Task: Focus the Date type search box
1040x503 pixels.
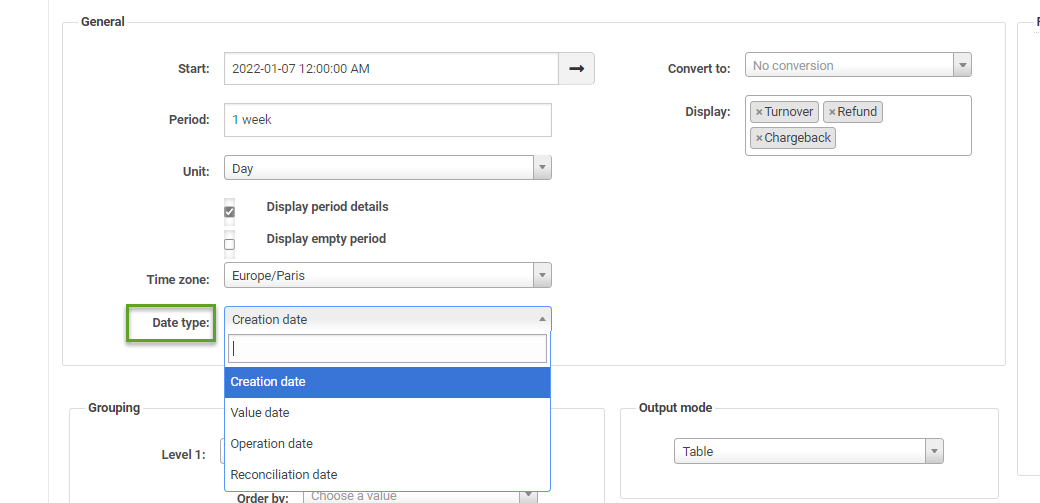Action: click(387, 348)
